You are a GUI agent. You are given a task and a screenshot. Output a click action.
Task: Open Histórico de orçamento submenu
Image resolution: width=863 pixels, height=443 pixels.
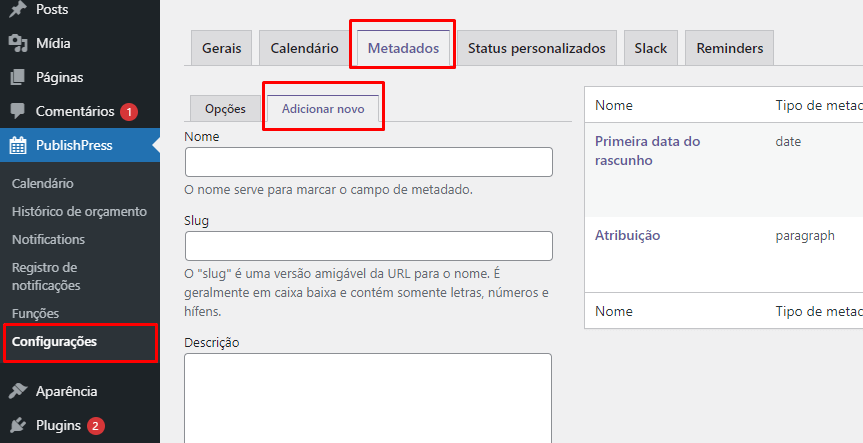(79, 211)
